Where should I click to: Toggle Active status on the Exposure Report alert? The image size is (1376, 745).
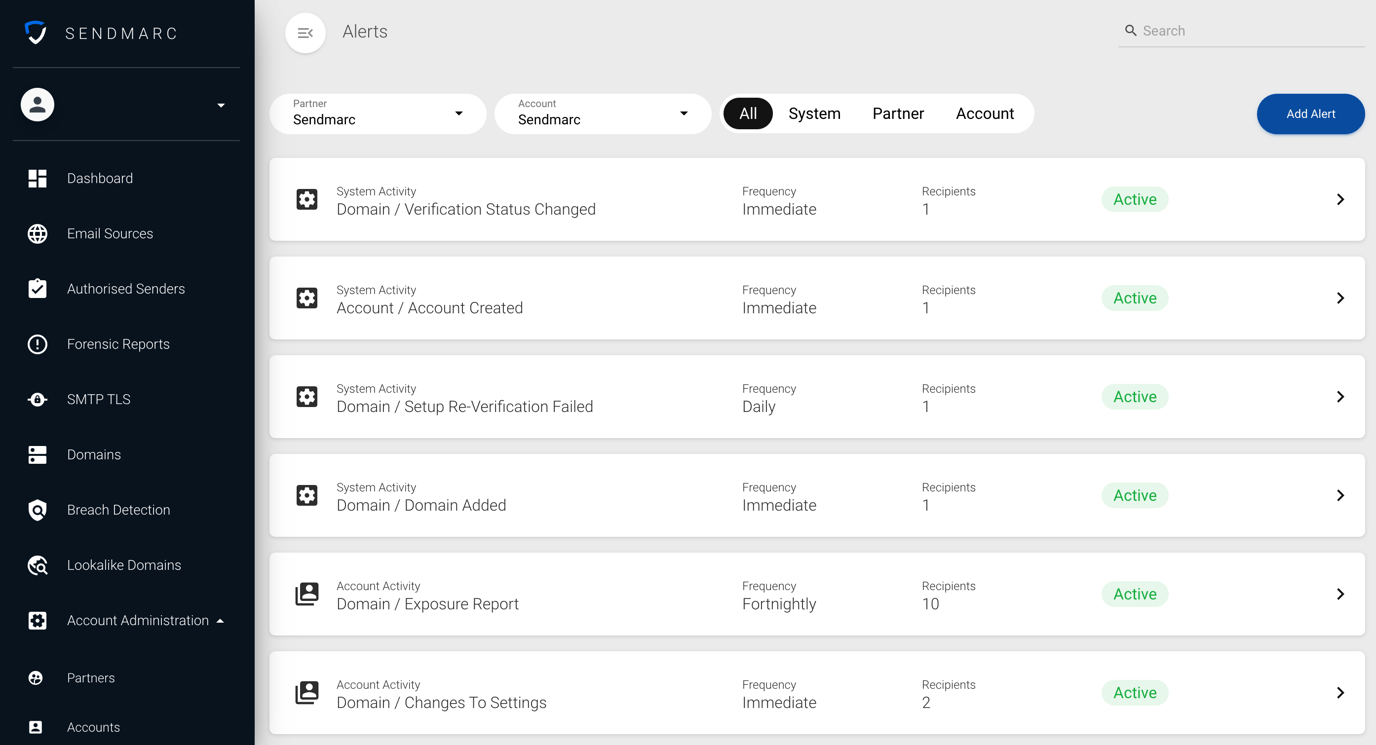click(x=1134, y=594)
